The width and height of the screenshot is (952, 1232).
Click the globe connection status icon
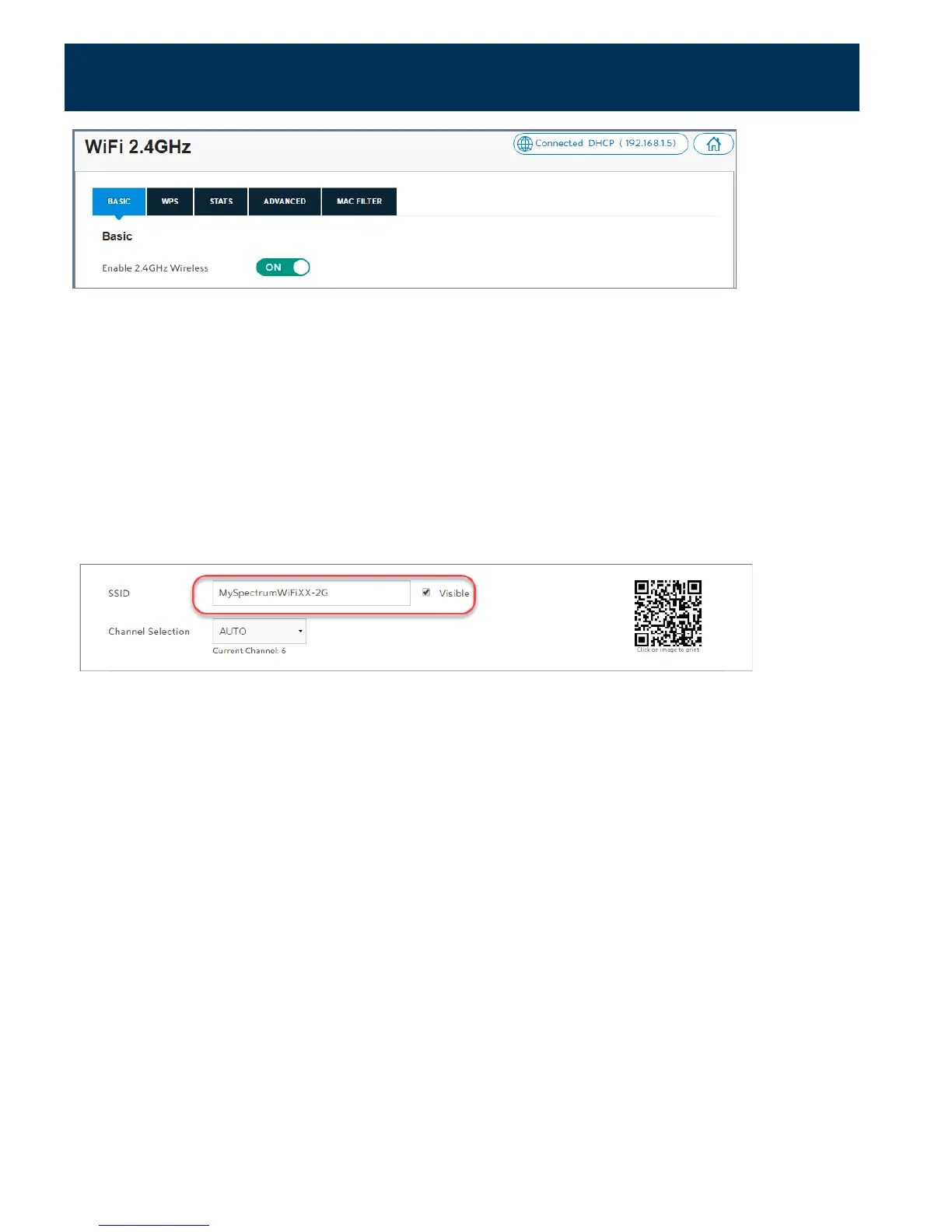[x=525, y=144]
